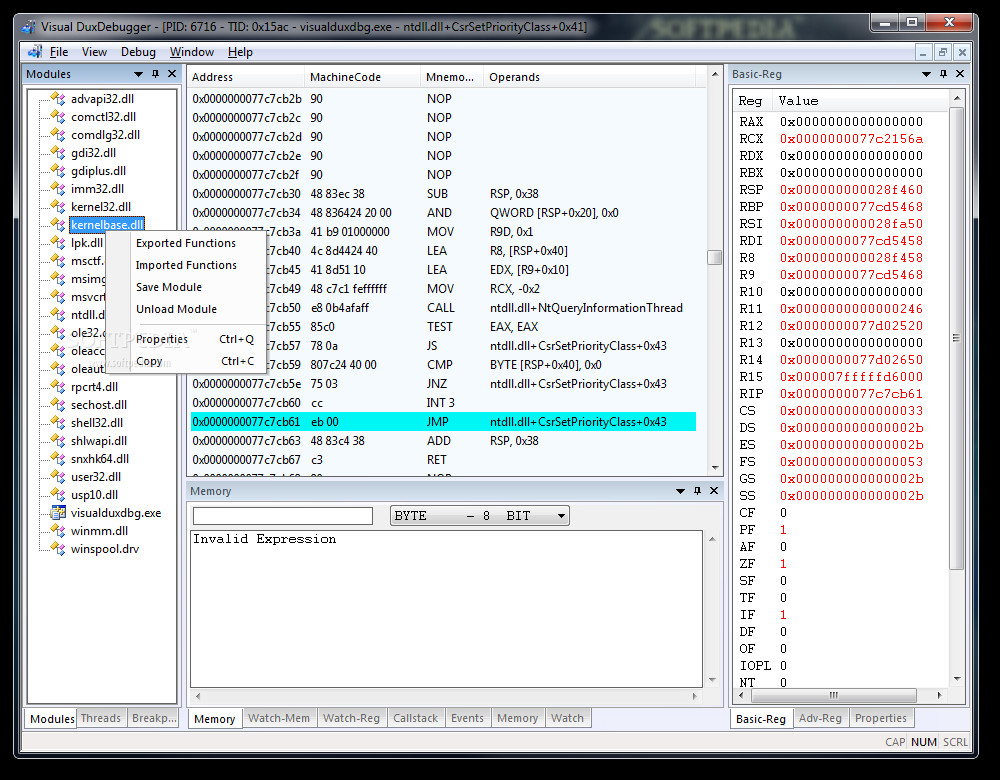The image size is (1000, 780).
Task: Switch to the Callstack tab
Action: point(415,718)
